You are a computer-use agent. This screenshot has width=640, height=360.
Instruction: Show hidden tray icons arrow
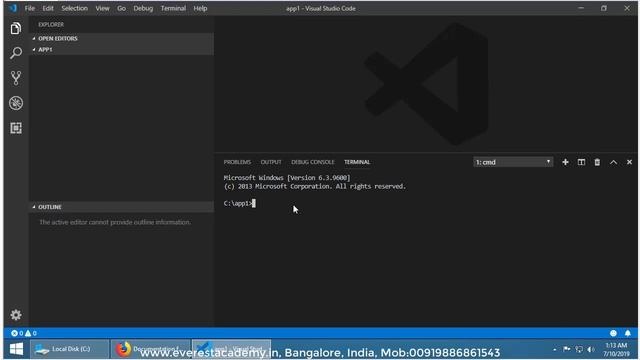coord(554,349)
